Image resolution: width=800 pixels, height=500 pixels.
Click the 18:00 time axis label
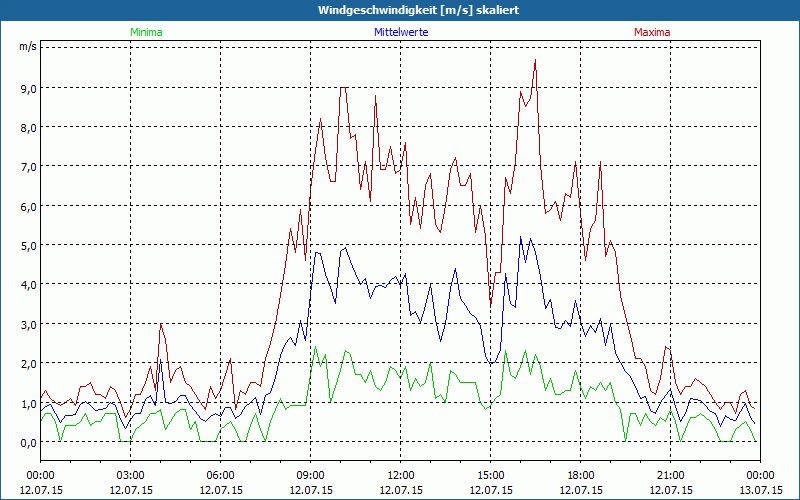(x=581, y=475)
